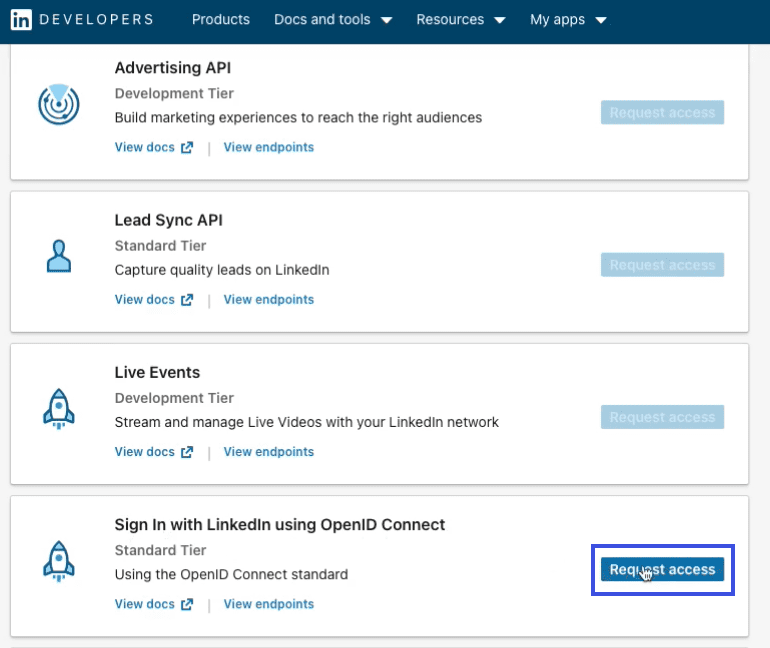Click the LinkedIn logo in the header

21,20
